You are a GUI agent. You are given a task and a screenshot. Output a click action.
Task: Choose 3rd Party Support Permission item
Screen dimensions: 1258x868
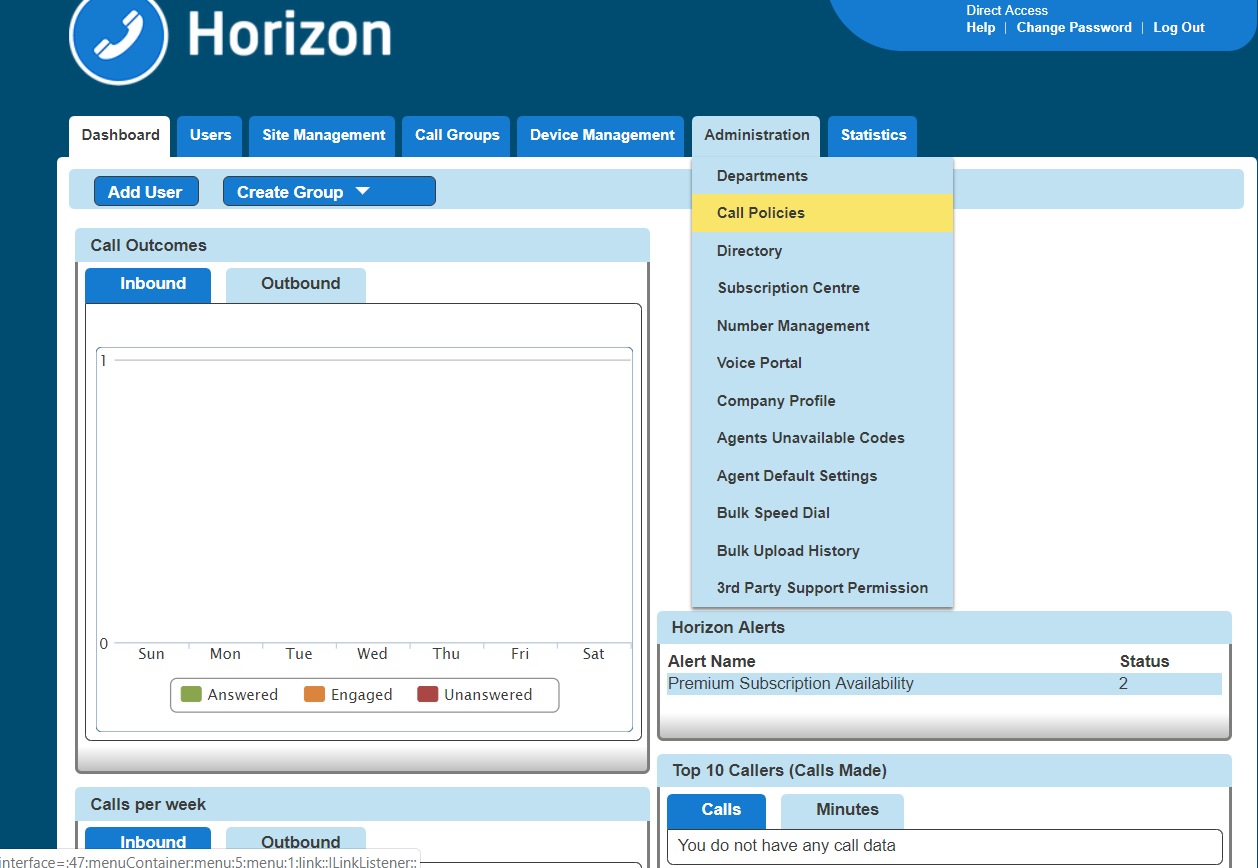point(822,588)
